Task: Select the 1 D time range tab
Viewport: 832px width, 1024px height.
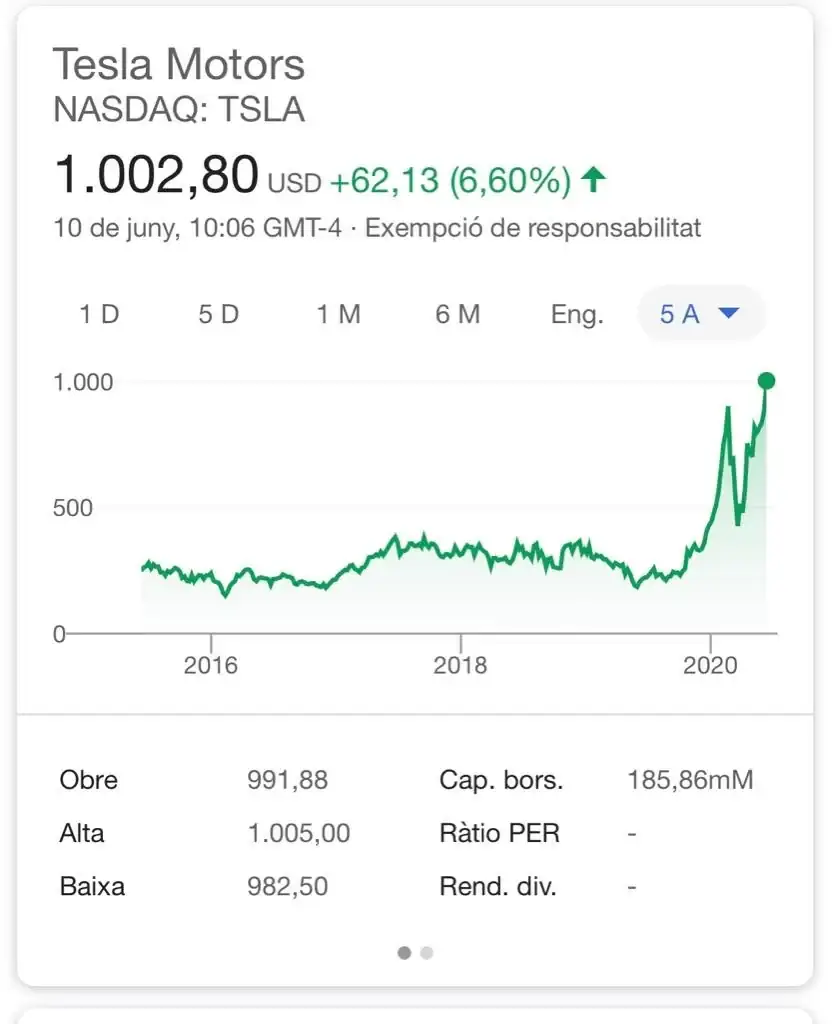Action: pyautogui.click(x=99, y=314)
